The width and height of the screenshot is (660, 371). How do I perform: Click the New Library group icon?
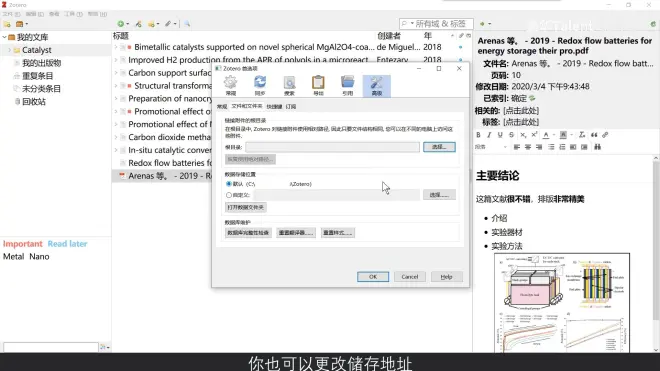(x=19, y=24)
